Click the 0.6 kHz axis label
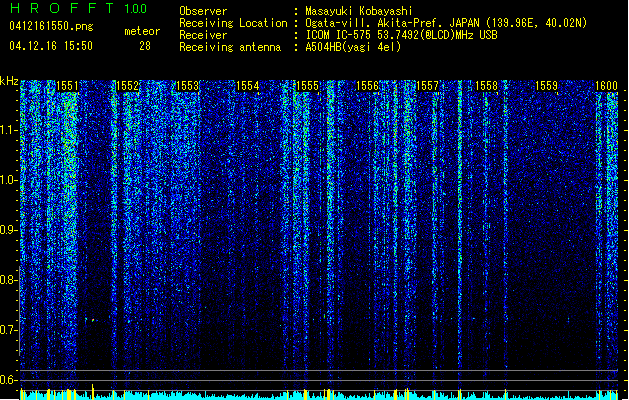629x400 pixels. 9,380
